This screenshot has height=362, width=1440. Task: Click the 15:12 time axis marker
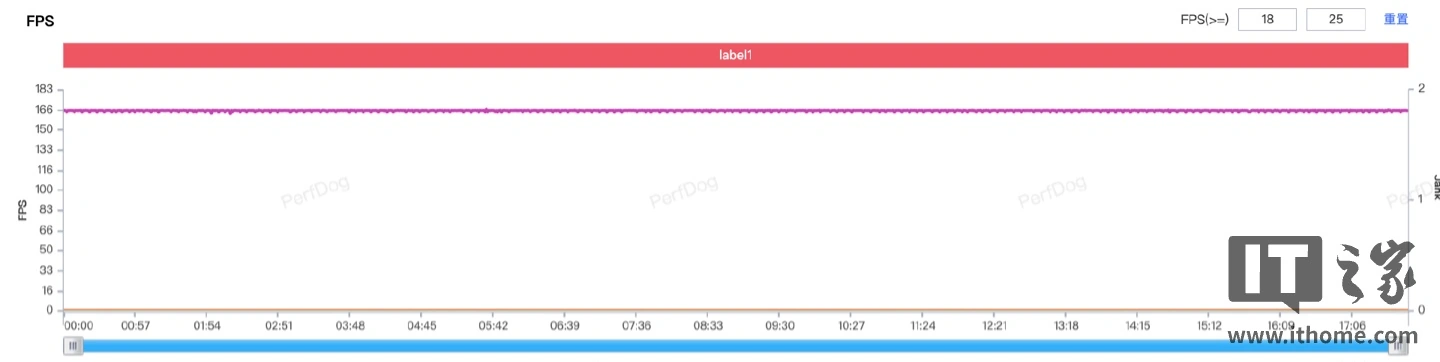(1209, 326)
